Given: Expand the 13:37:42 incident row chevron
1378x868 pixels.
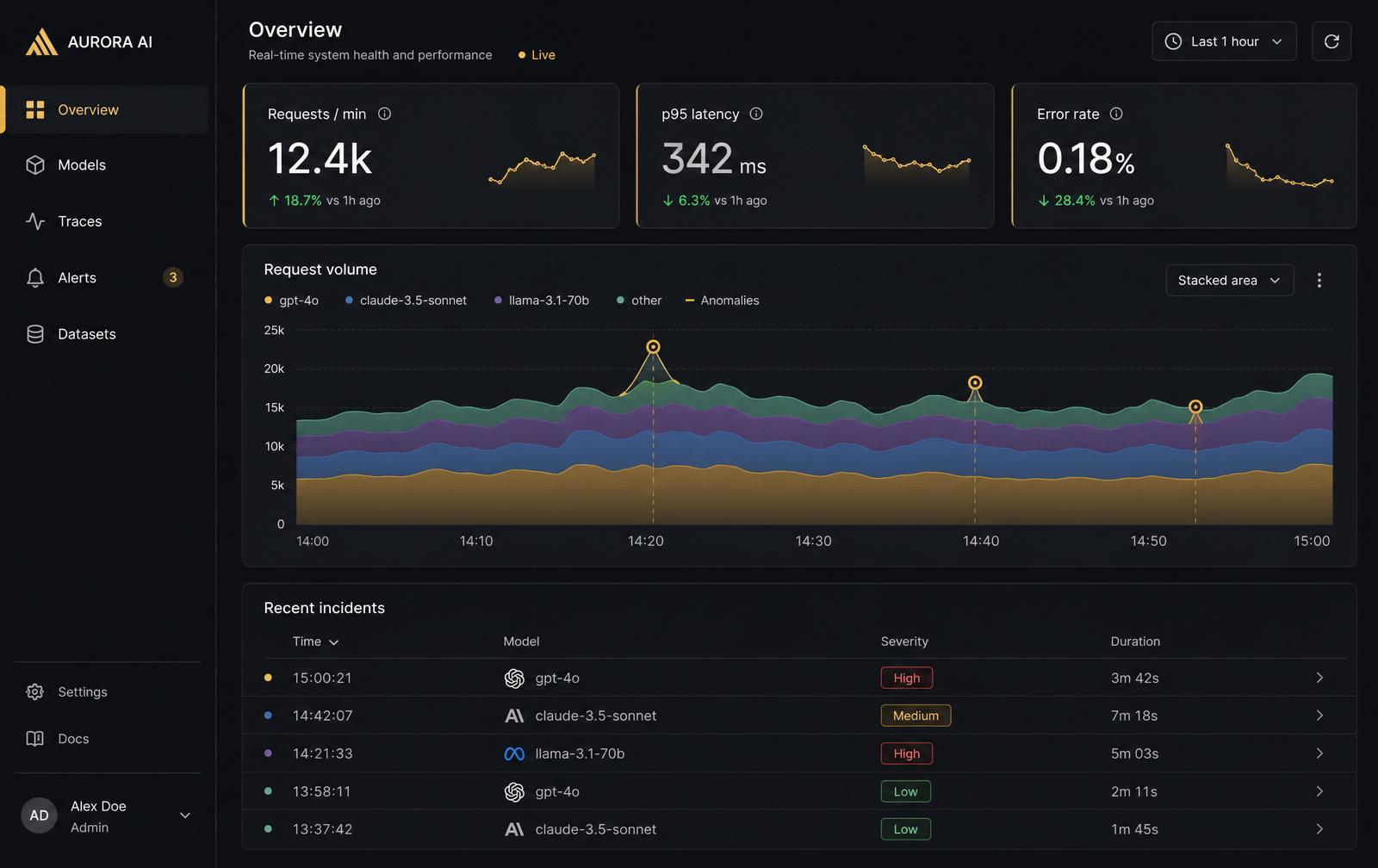Looking at the screenshot, I should [x=1319, y=829].
